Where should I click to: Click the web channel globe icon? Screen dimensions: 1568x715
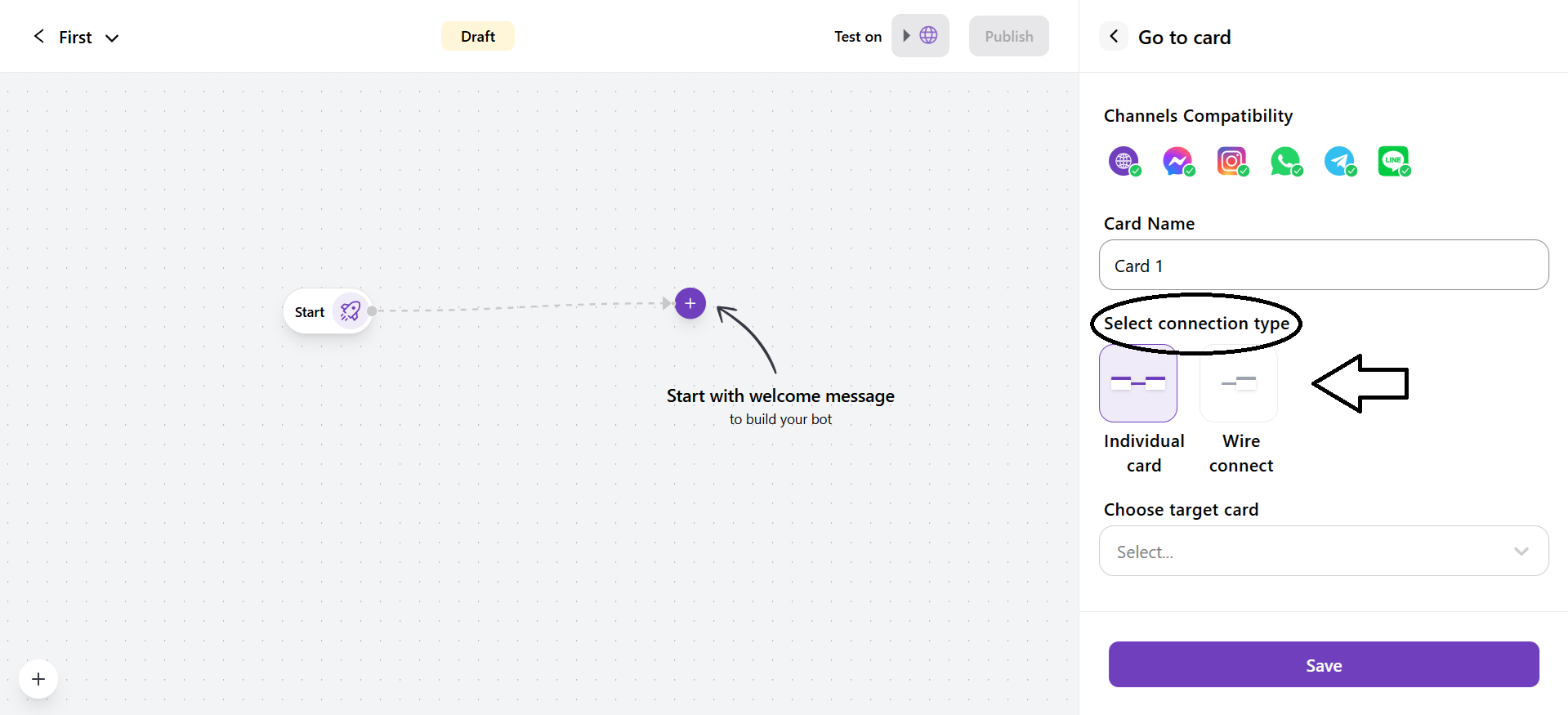pos(1124,161)
